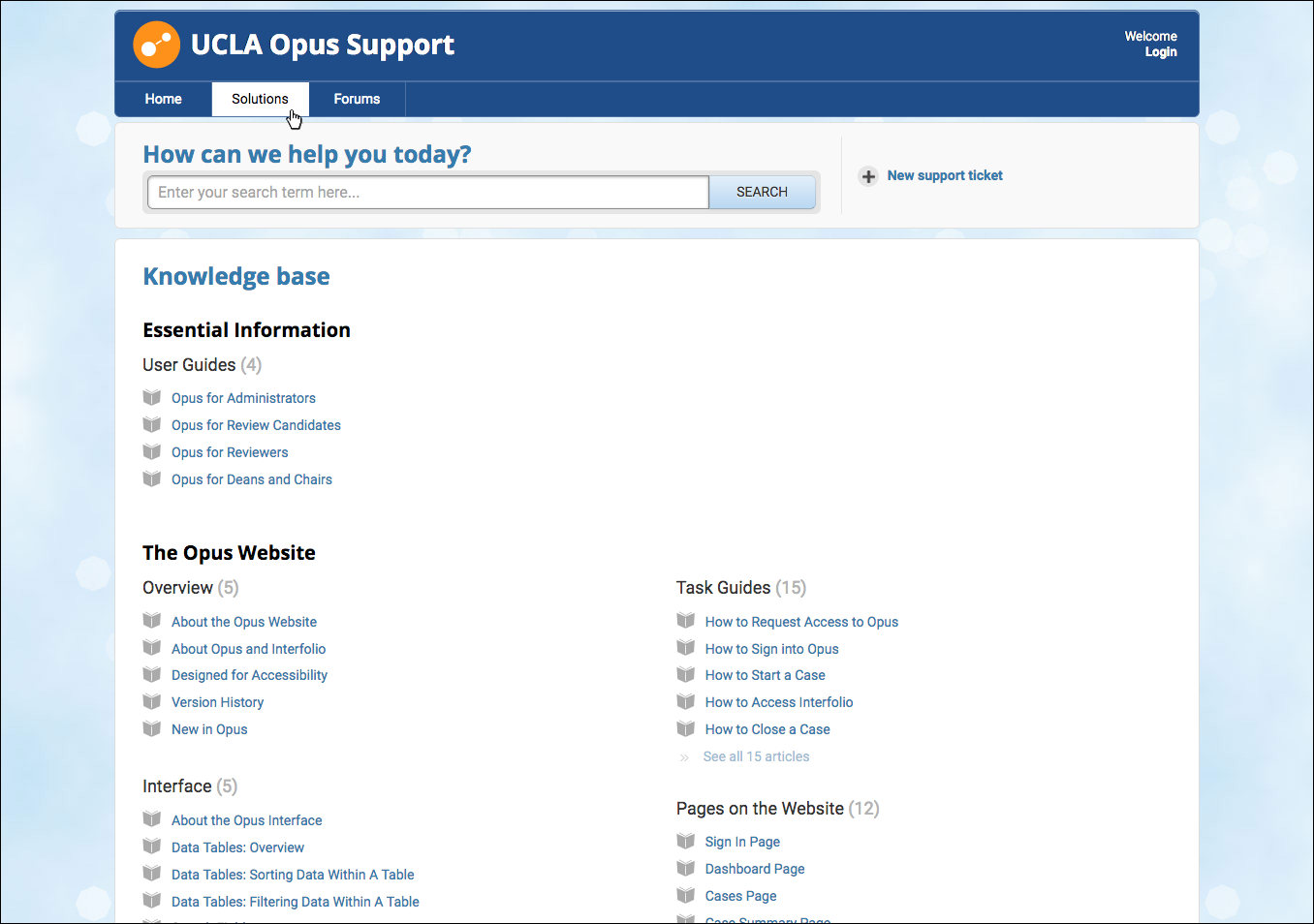Open the New in Opus article
Viewport: 1314px width, 924px height.
pyautogui.click(x=209, y=729)
